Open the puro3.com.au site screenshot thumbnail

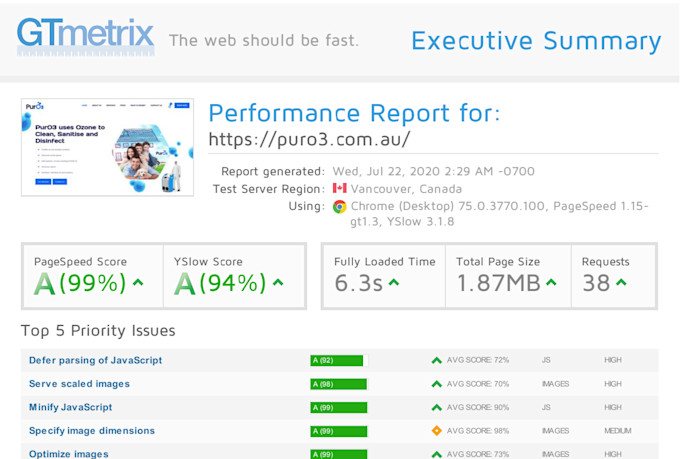108,147
